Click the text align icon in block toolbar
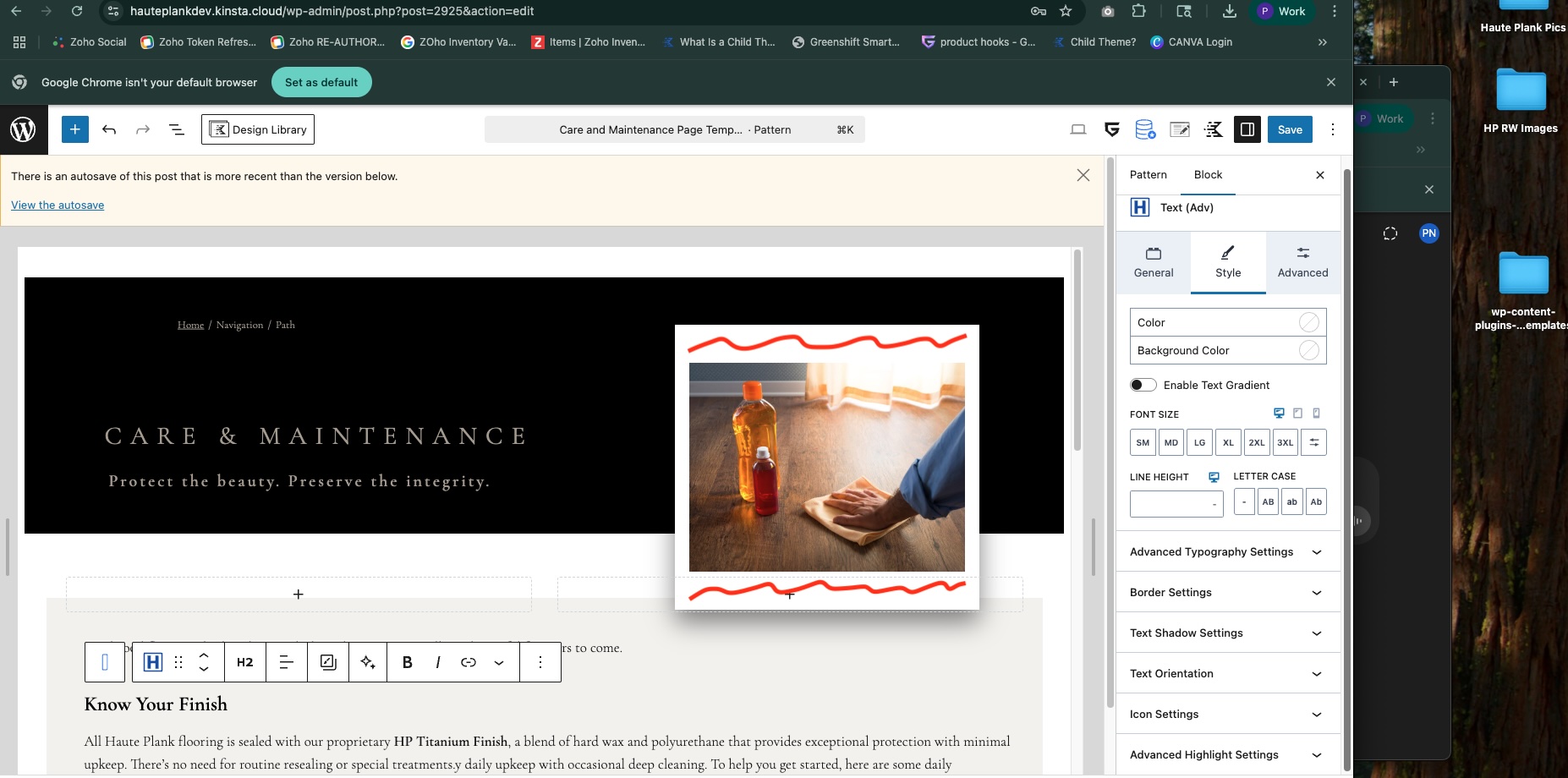 [x=287, y=662]
